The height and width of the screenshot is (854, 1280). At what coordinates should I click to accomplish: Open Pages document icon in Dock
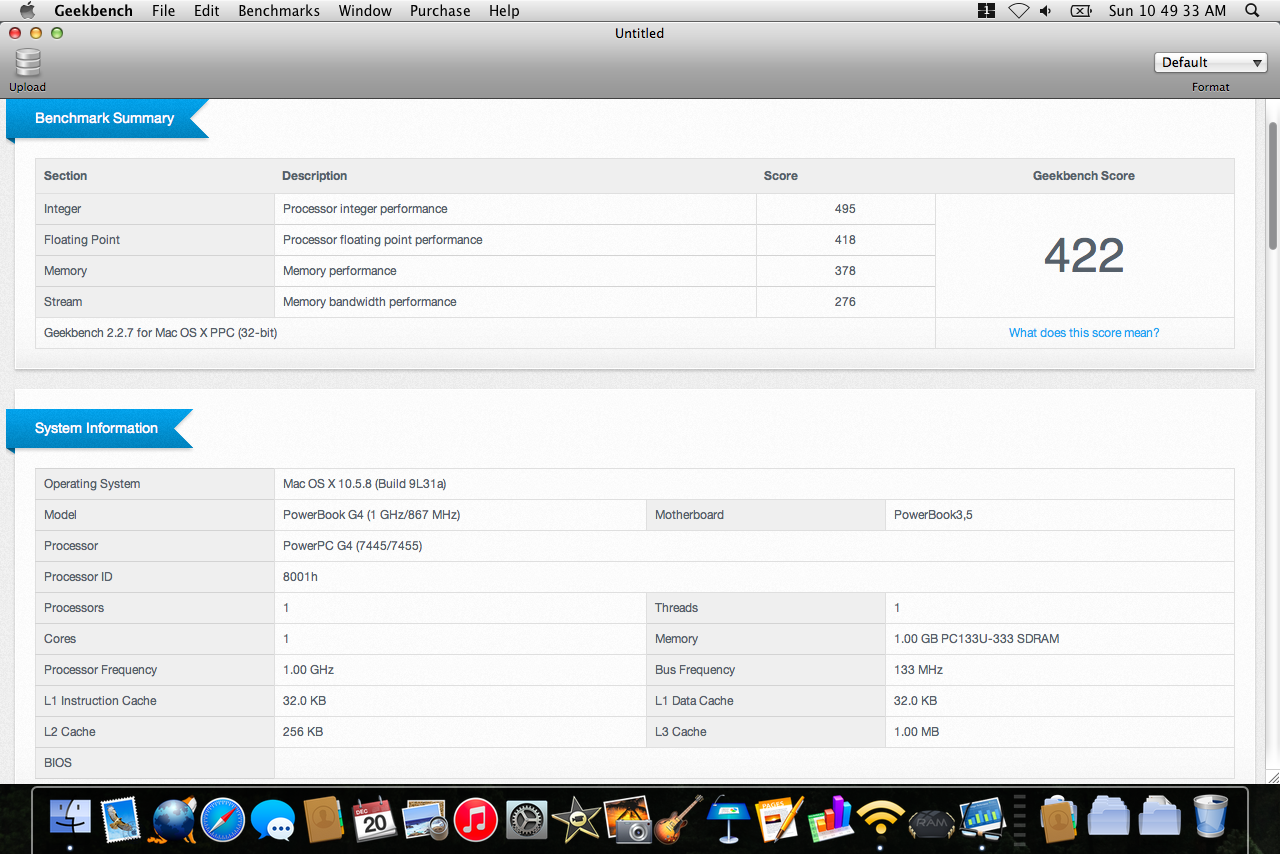tap(780, 820)
